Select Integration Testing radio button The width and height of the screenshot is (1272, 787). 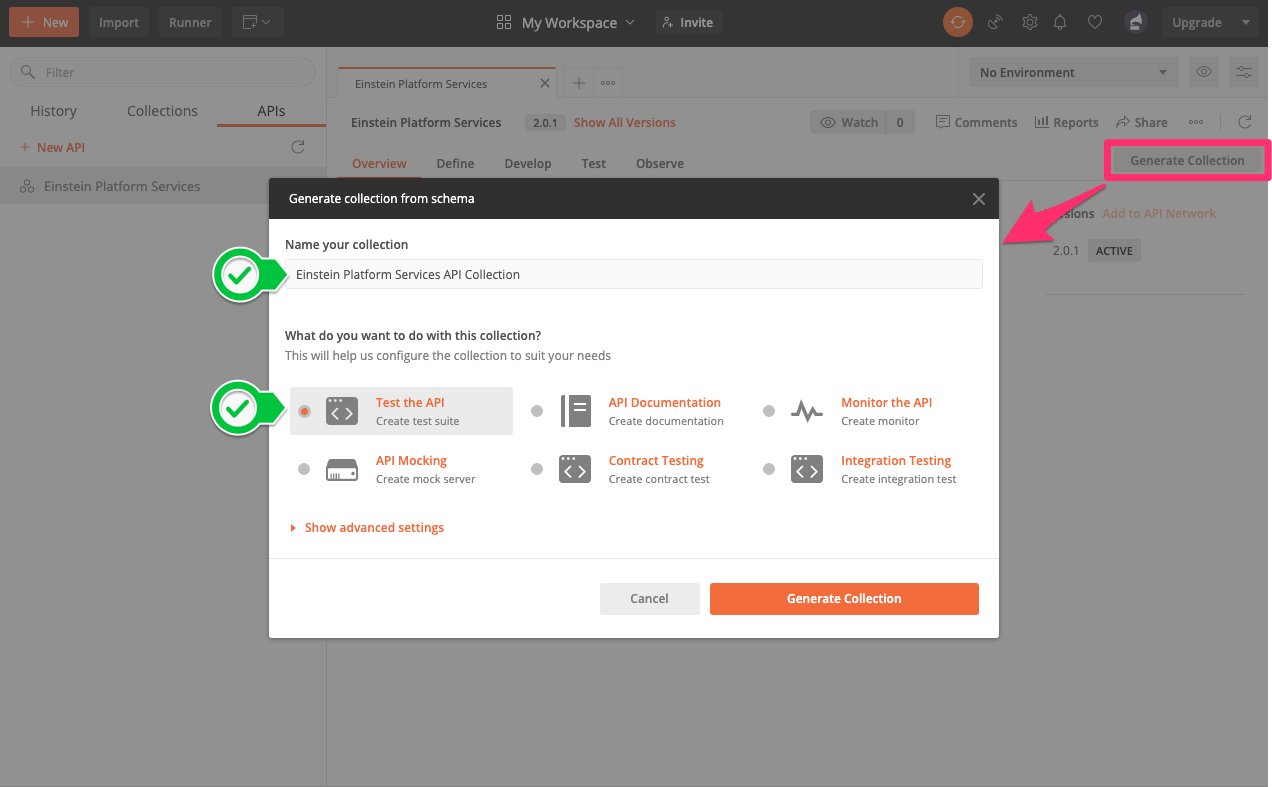pyautogui.click(x=769, y=469)
